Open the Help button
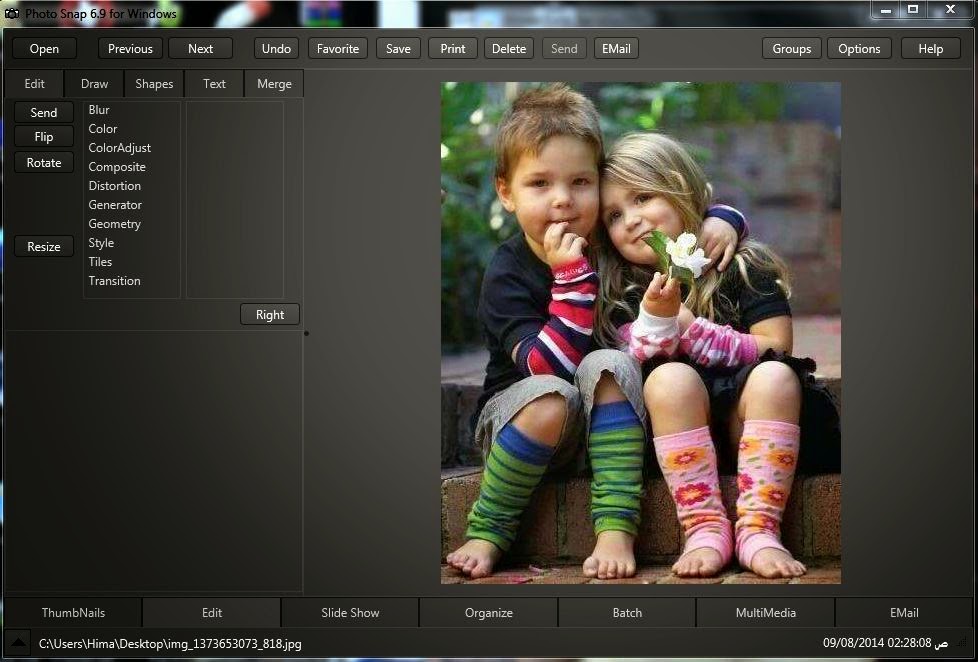 point(931,49)
